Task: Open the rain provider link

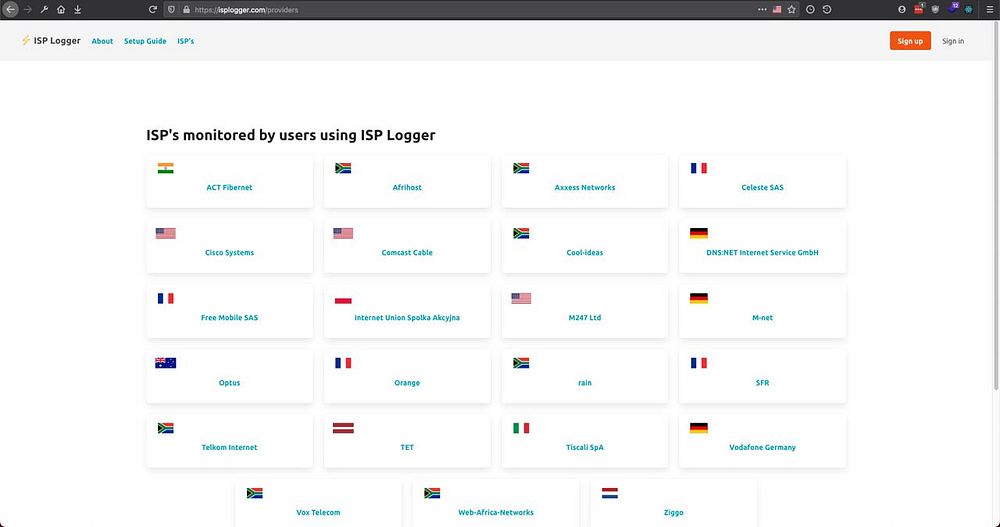Action: [585, 383]
